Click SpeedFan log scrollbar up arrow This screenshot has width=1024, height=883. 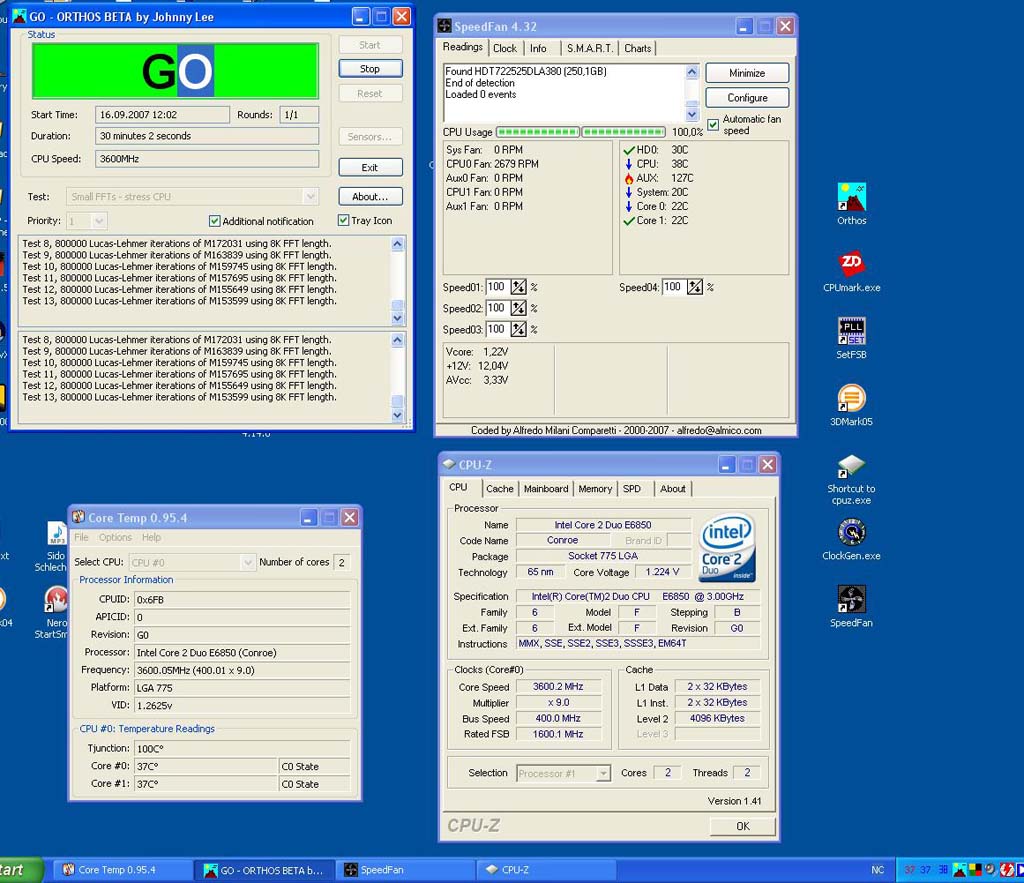[692, 72]
